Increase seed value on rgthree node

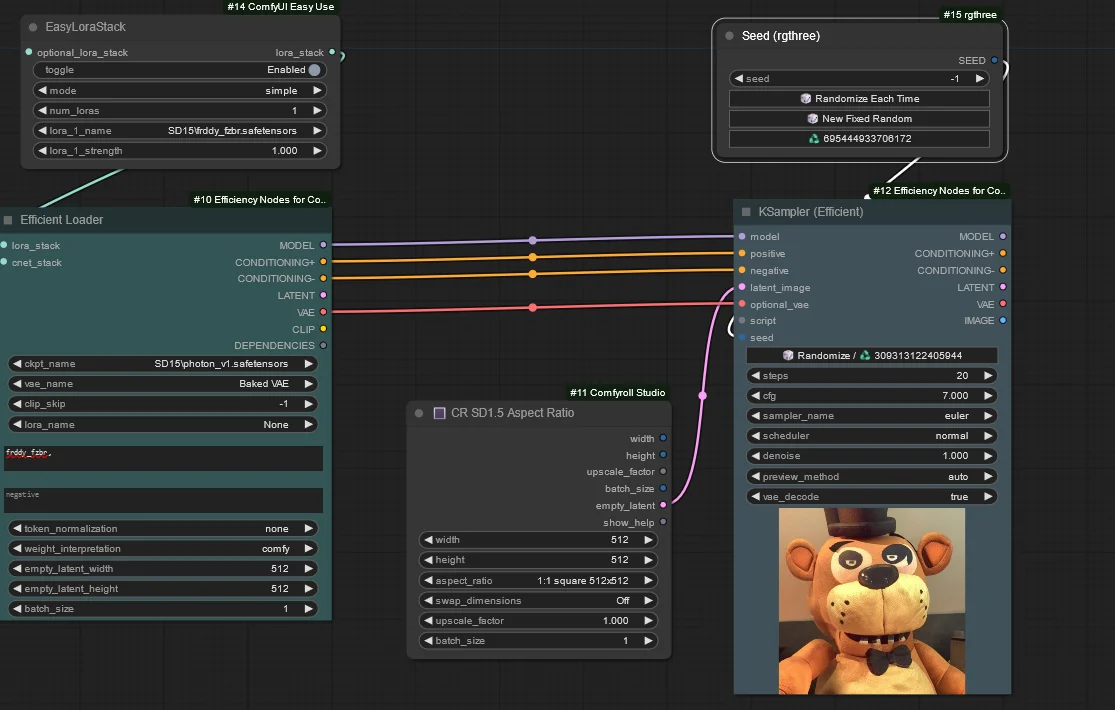point(980,78)
